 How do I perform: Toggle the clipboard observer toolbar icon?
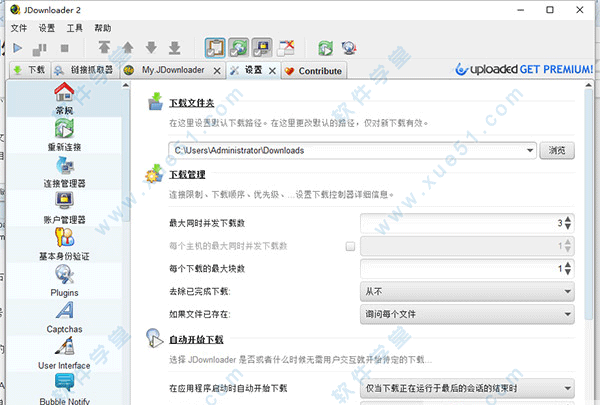coord(216,48)
